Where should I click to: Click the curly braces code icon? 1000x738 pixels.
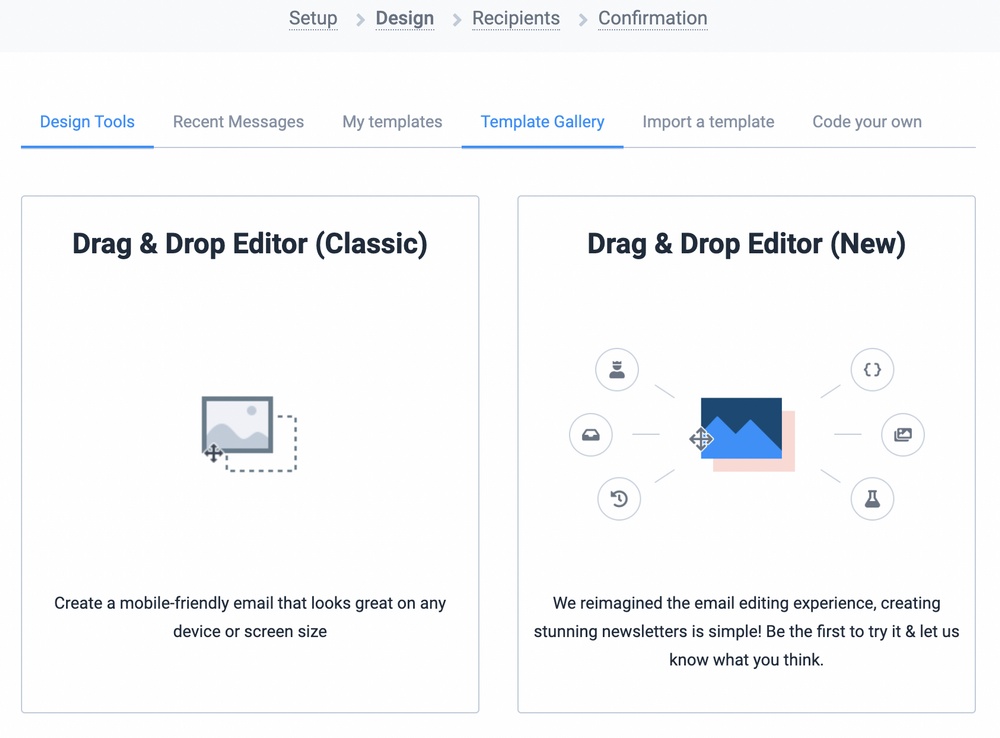[x=872, y=370]
